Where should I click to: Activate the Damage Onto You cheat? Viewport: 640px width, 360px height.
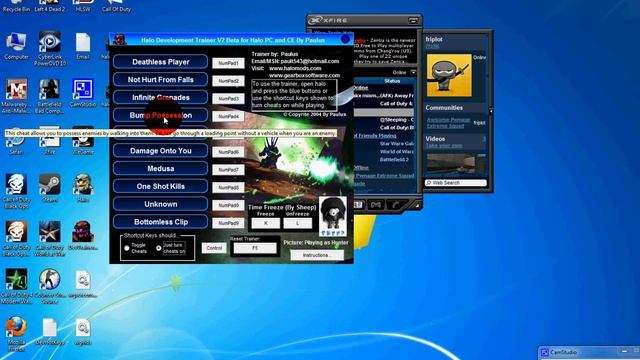point(160,151)
